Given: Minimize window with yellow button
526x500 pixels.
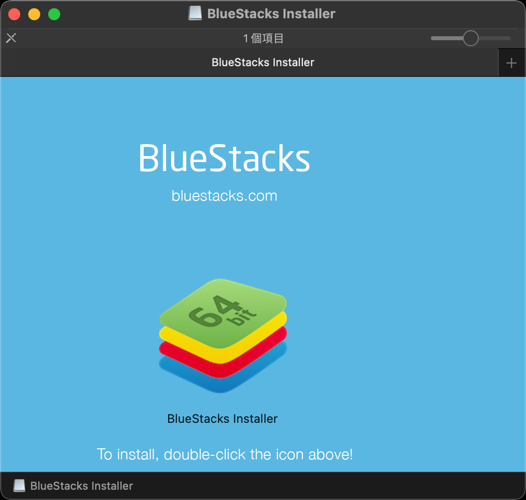Looking at the screenshot, I should point(34,14).
